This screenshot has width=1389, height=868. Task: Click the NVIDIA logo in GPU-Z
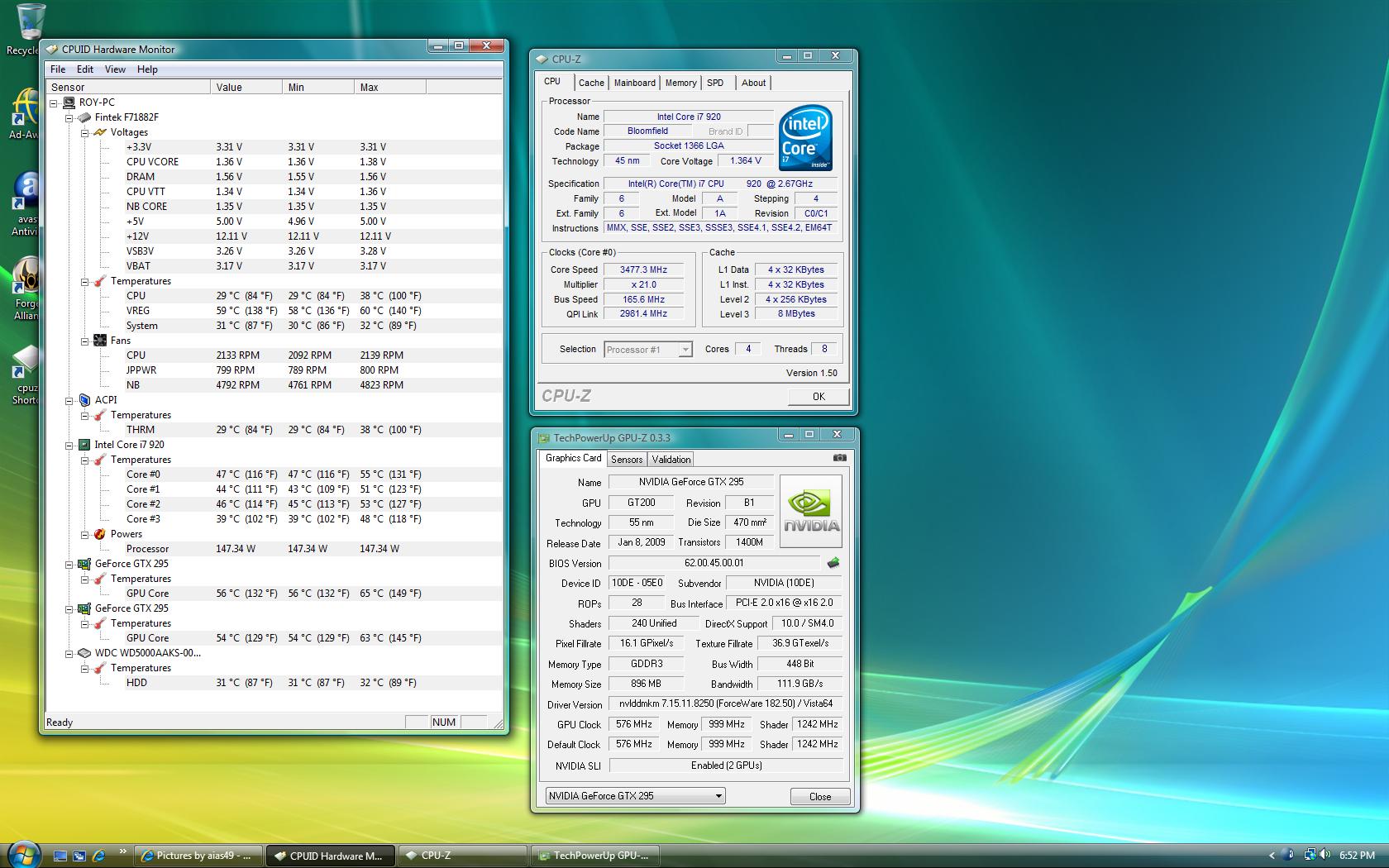click(811, 511)
